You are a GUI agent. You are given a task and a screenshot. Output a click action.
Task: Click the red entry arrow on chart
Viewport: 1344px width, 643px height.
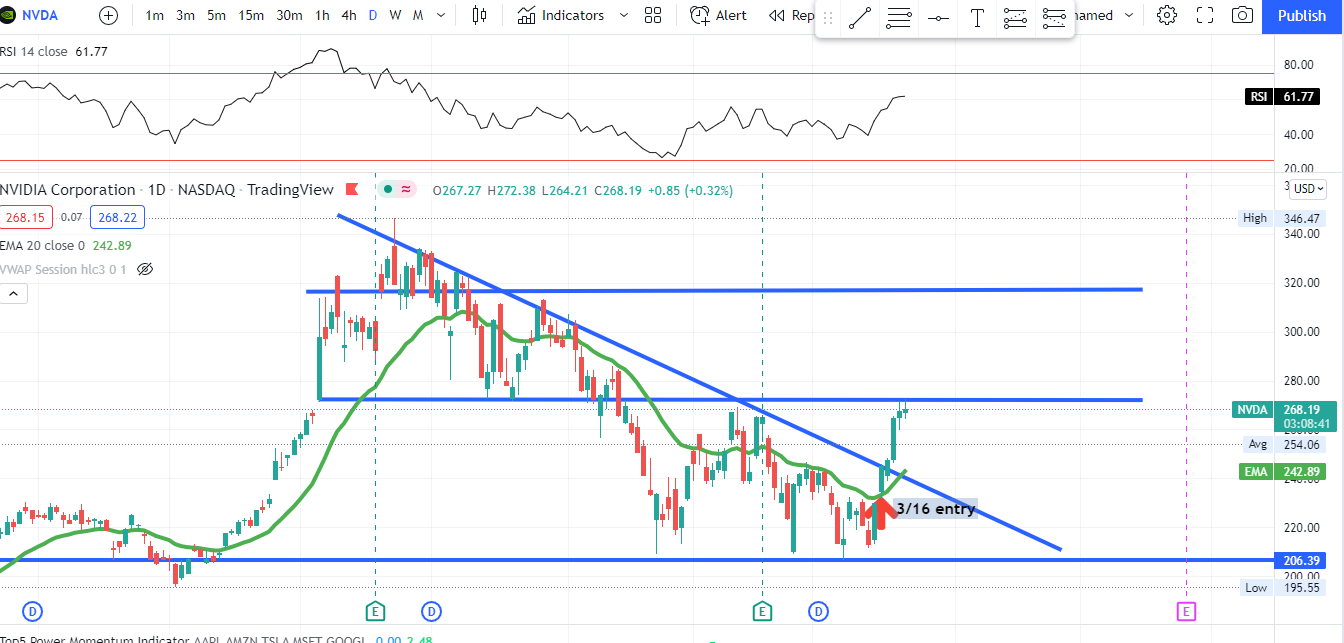[x=880, y=511]
